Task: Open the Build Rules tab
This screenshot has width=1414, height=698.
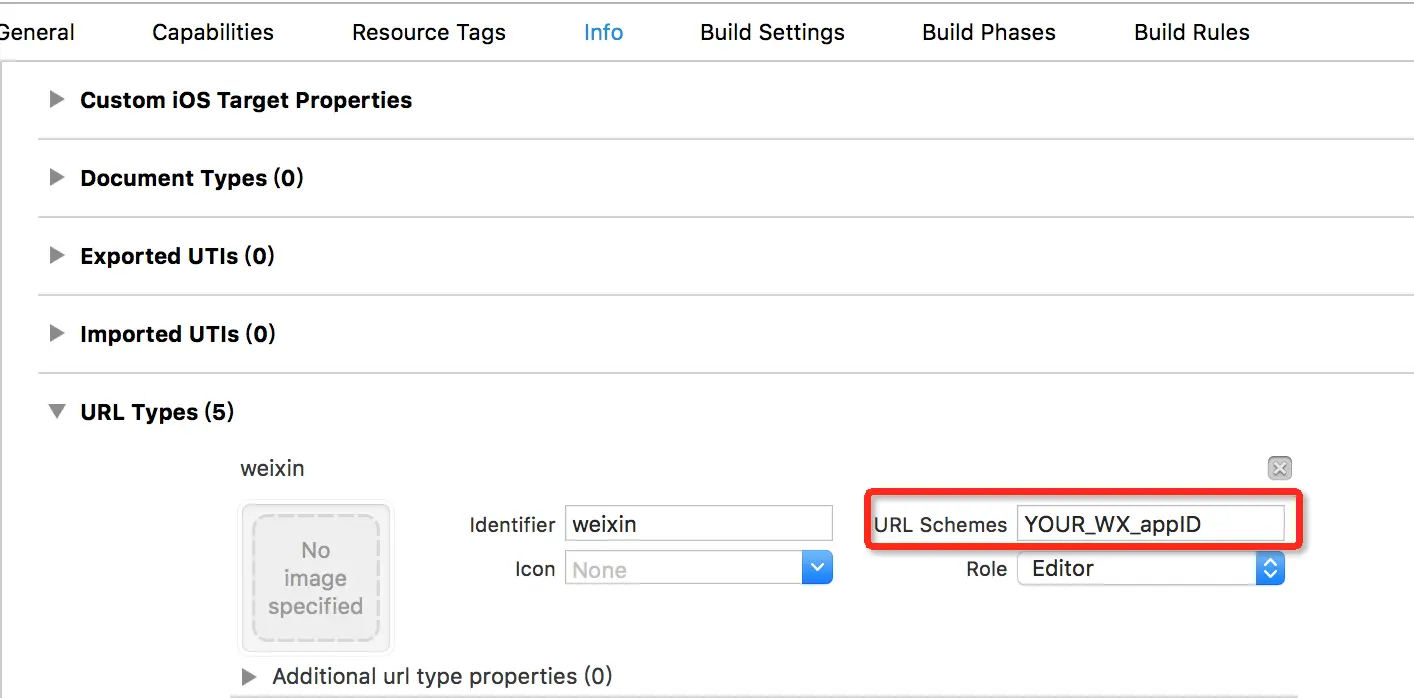Action: pyautogui.click(x=1192, y=32)
